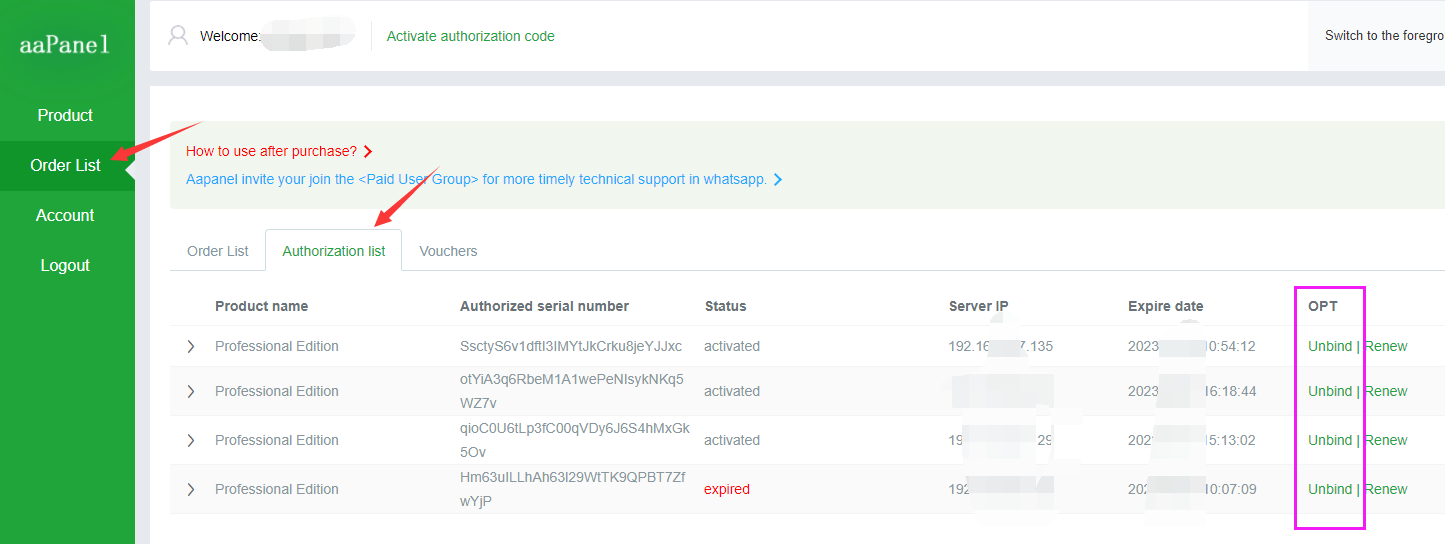Click Activate authorization code link

(x=470, y=36)
